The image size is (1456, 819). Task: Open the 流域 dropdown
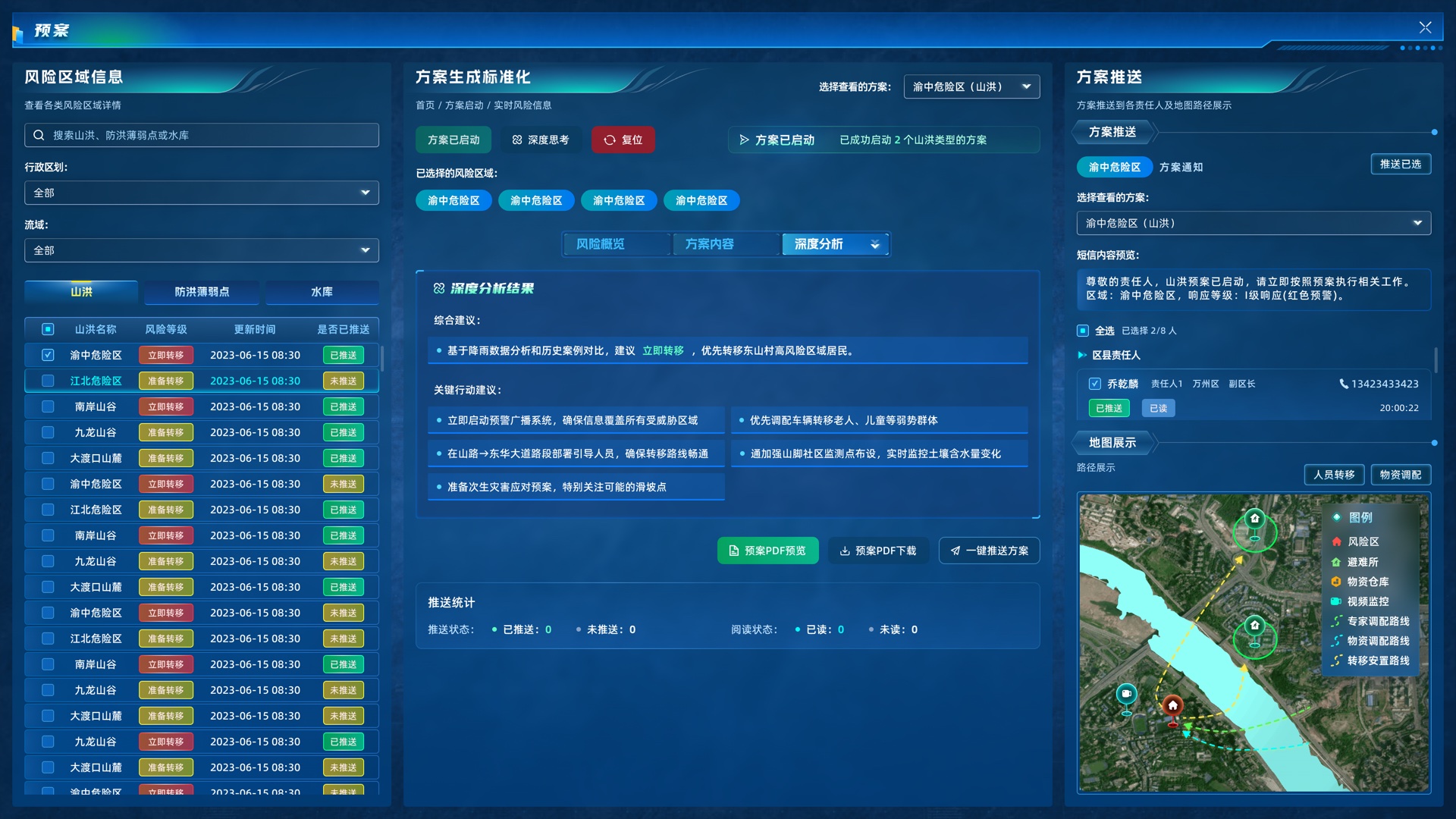coord(202,250)
